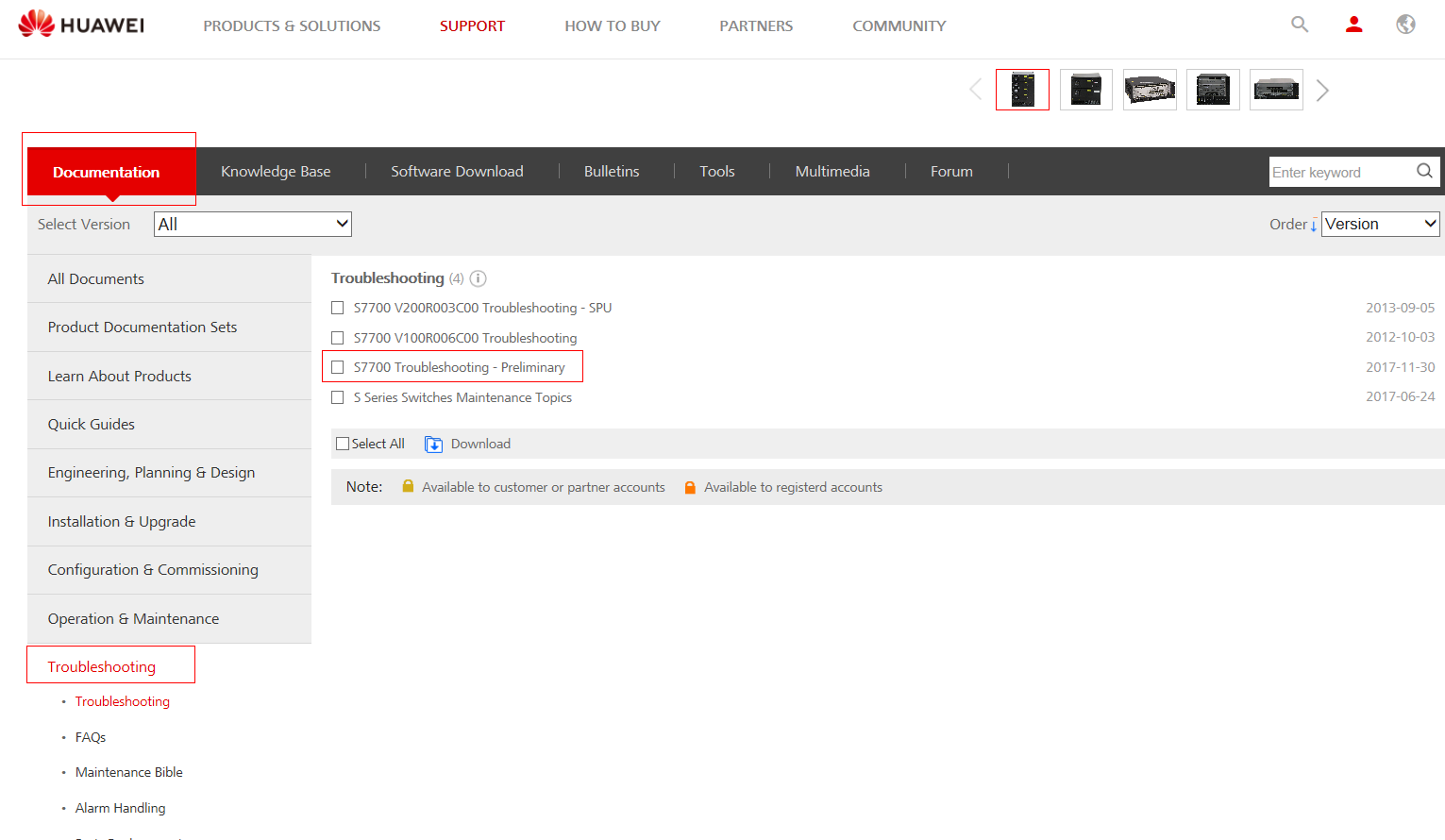Open the Documentation tab
This screenshot has width=1445, height=840.
tap(111, 171)
